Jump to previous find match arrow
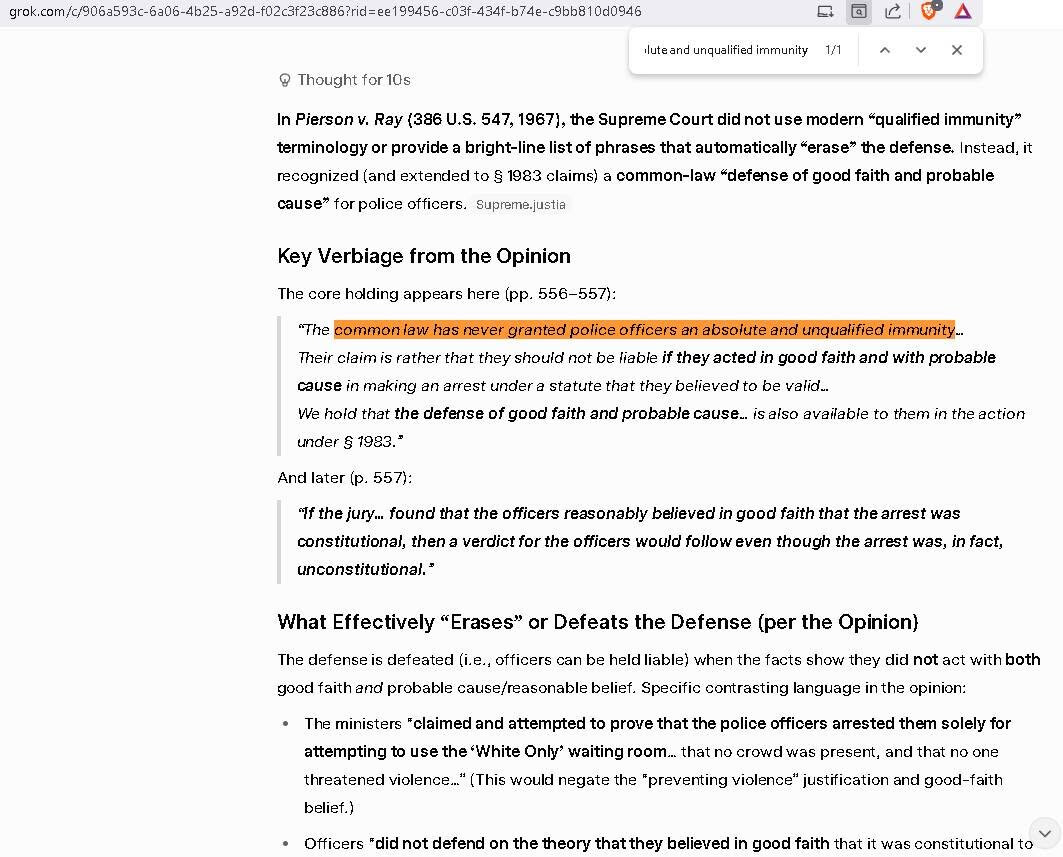Screen dimensions: 1063x857 click(885, 50)
